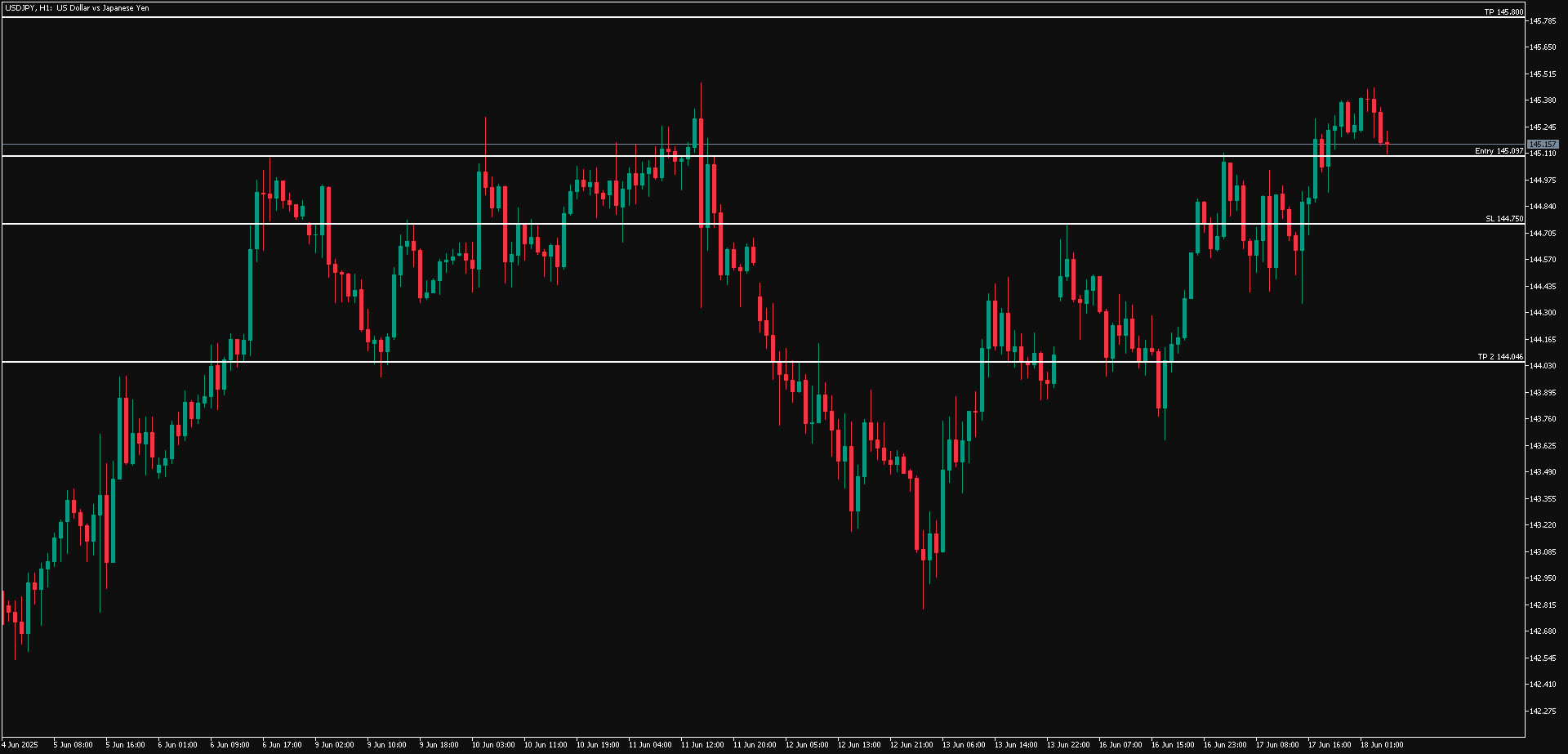Click the 18 Jun 01:00 time label

coord(1382,745)
